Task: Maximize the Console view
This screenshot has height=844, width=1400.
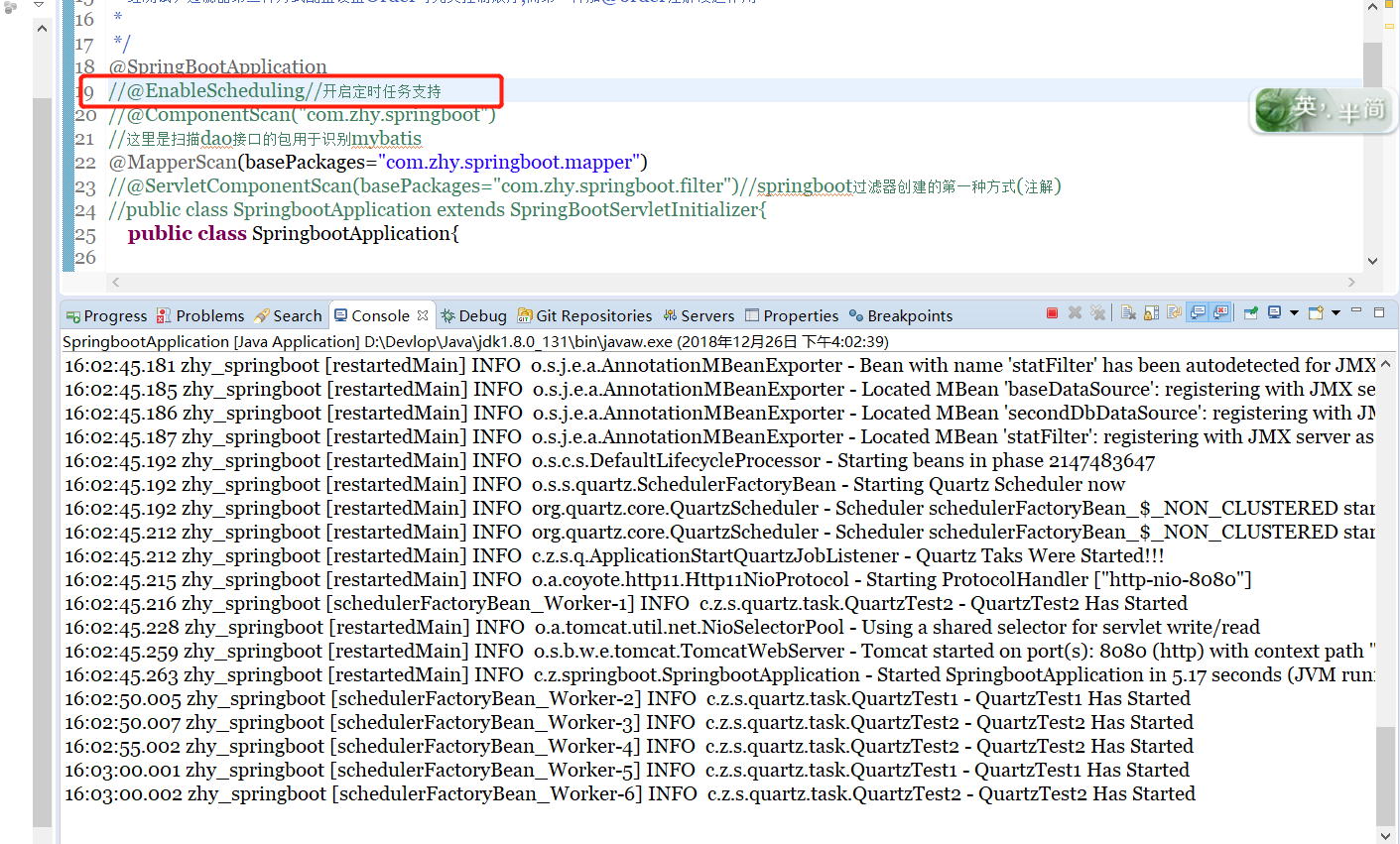Action: point(1378,312)
